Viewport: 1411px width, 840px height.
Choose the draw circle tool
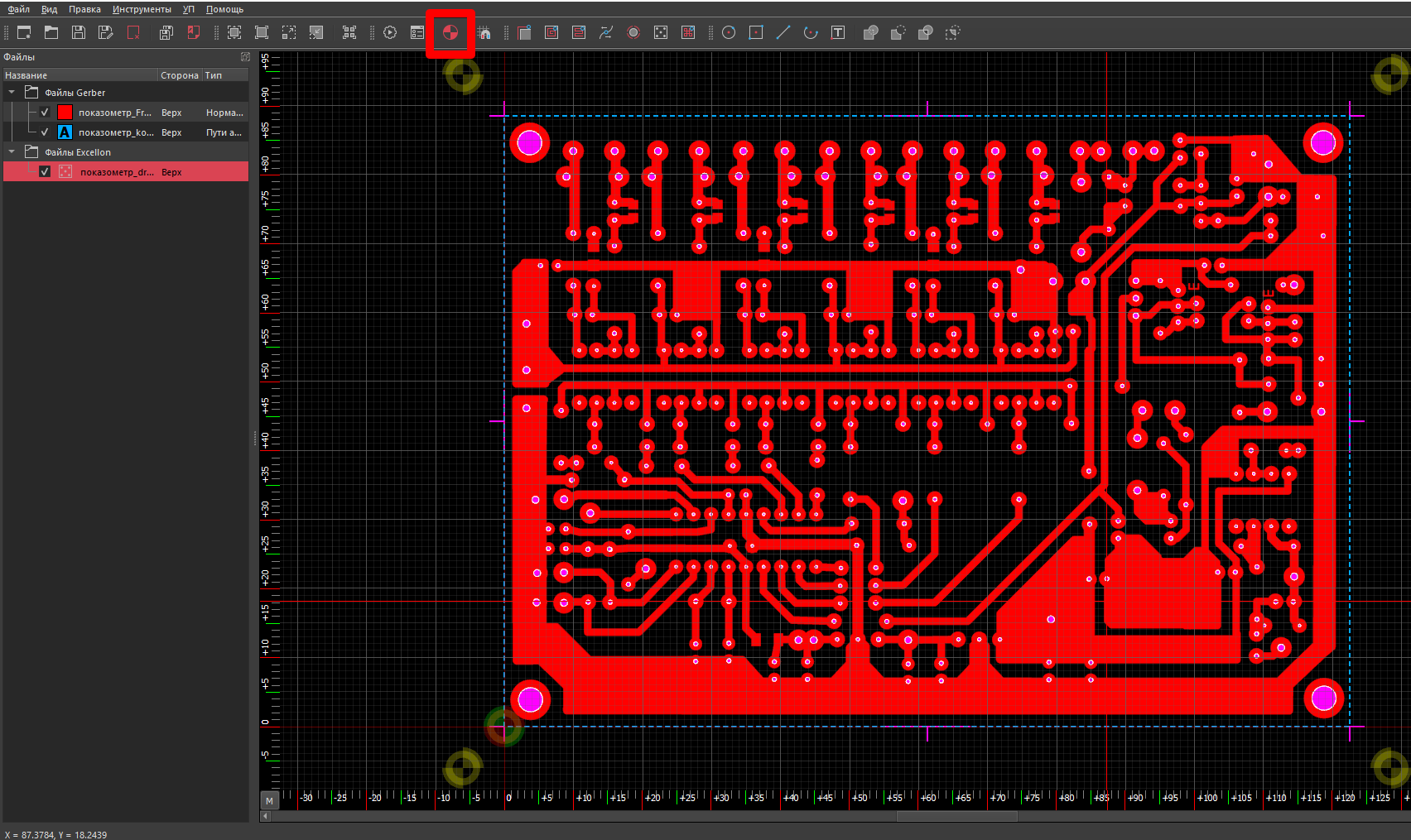(x=729, y=32)
